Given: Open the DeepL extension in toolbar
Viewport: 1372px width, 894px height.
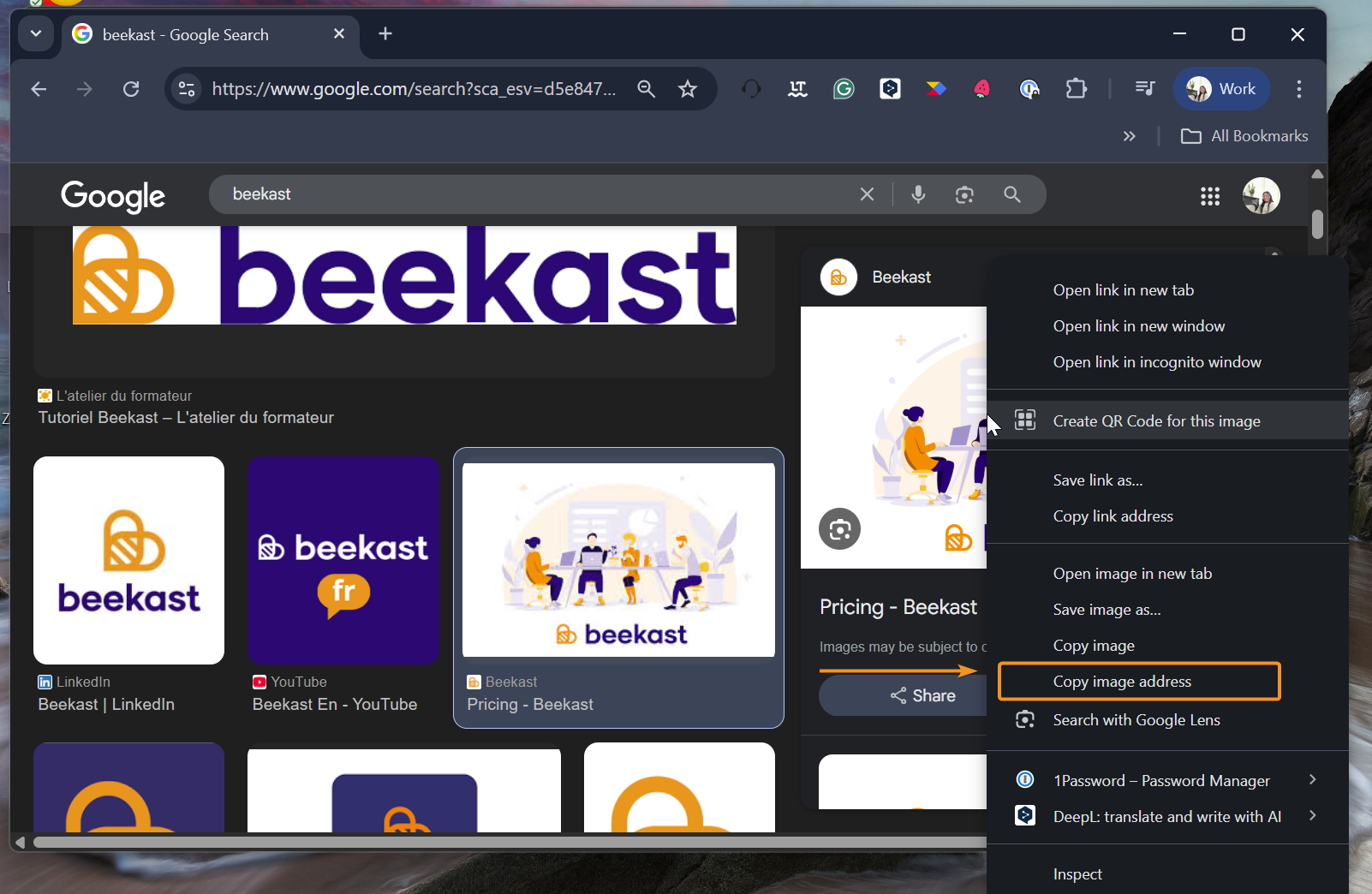Looking at the screenshot, I should [x=890, y=89].
